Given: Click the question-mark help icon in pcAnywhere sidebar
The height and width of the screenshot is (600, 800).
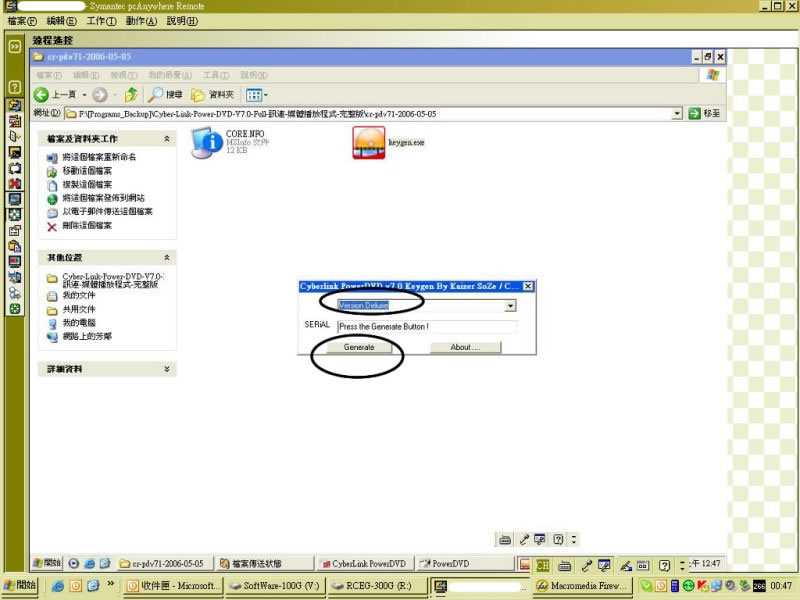Looking at the screenshot, I should click(x=15, y=87).
